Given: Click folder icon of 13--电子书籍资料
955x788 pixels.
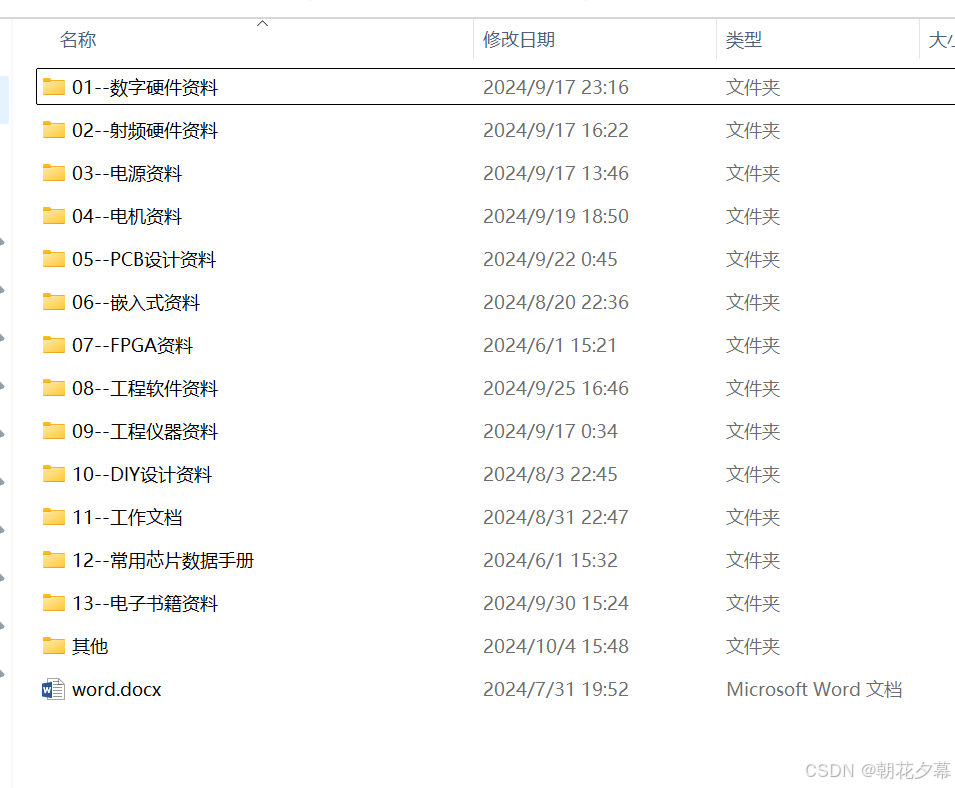Looking at the screenshot, I should [54, 603].
